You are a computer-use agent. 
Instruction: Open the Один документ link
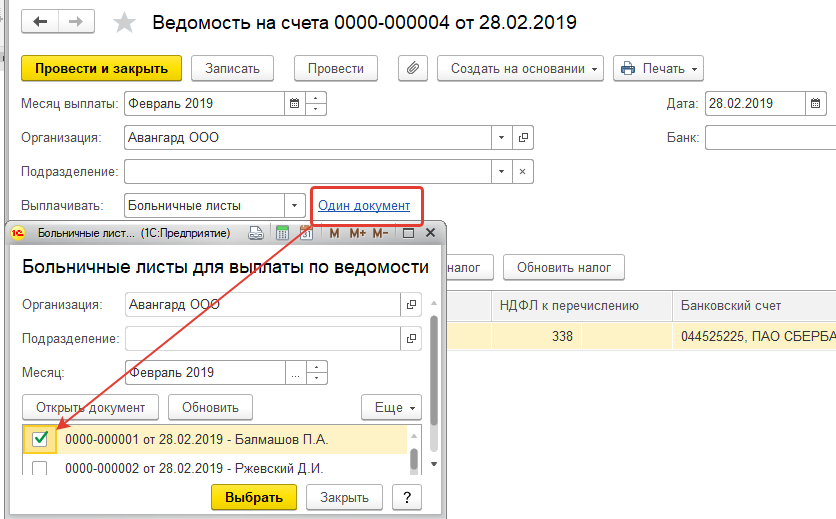[x=364, y=206]
